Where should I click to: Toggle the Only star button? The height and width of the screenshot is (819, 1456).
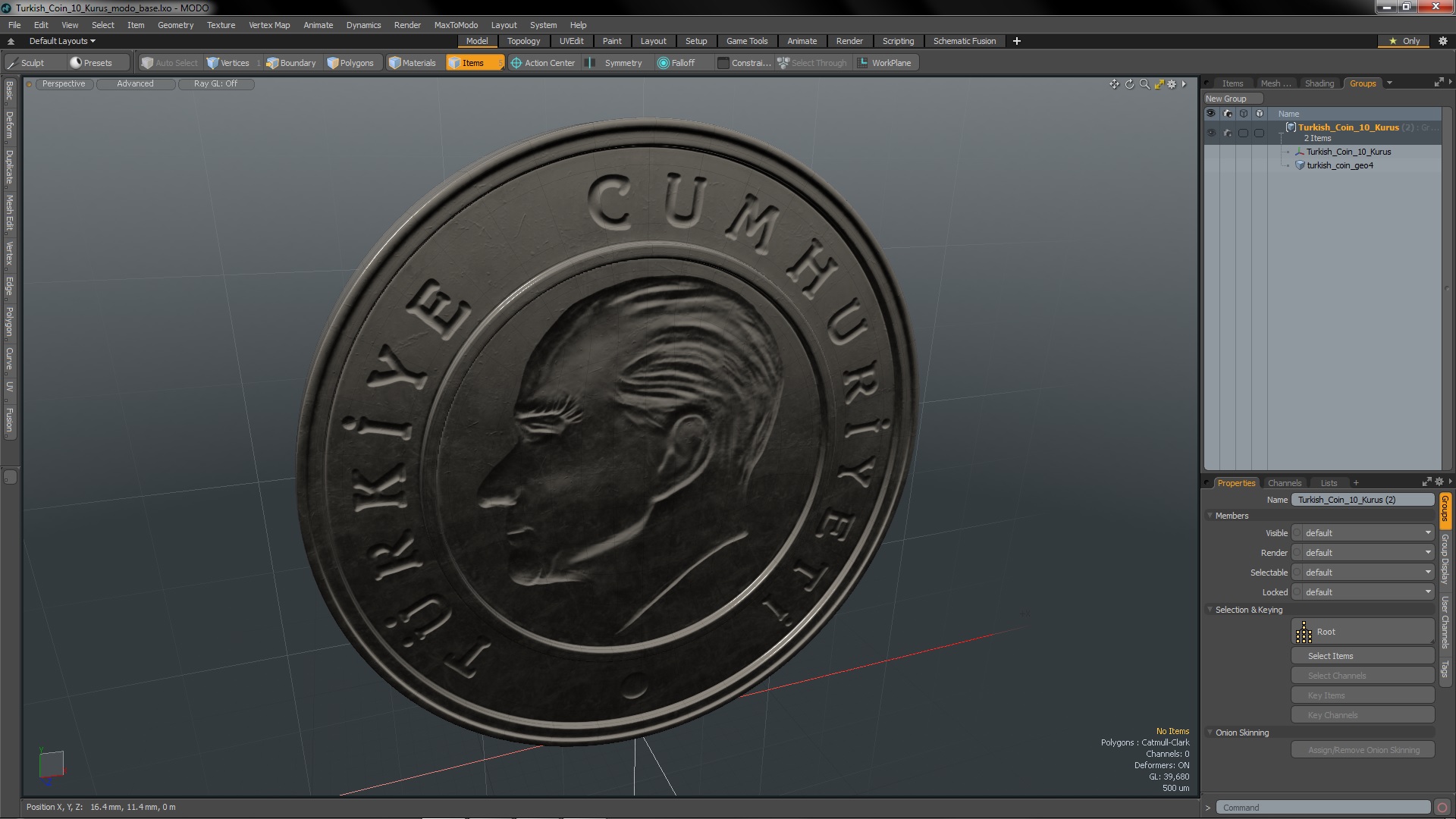(1404, 41)
